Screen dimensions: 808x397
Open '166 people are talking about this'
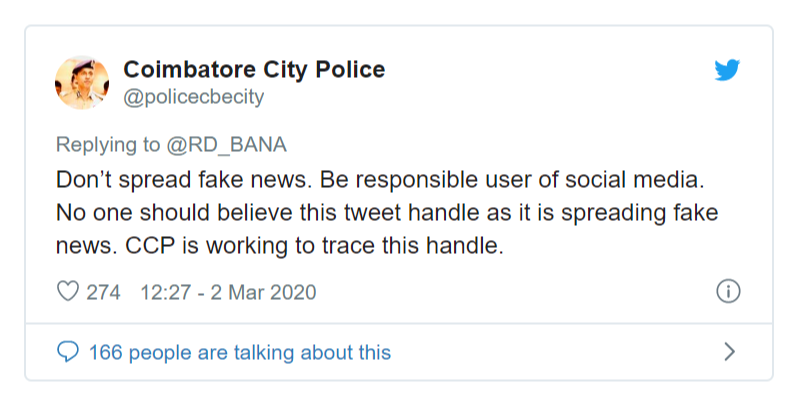240,353
